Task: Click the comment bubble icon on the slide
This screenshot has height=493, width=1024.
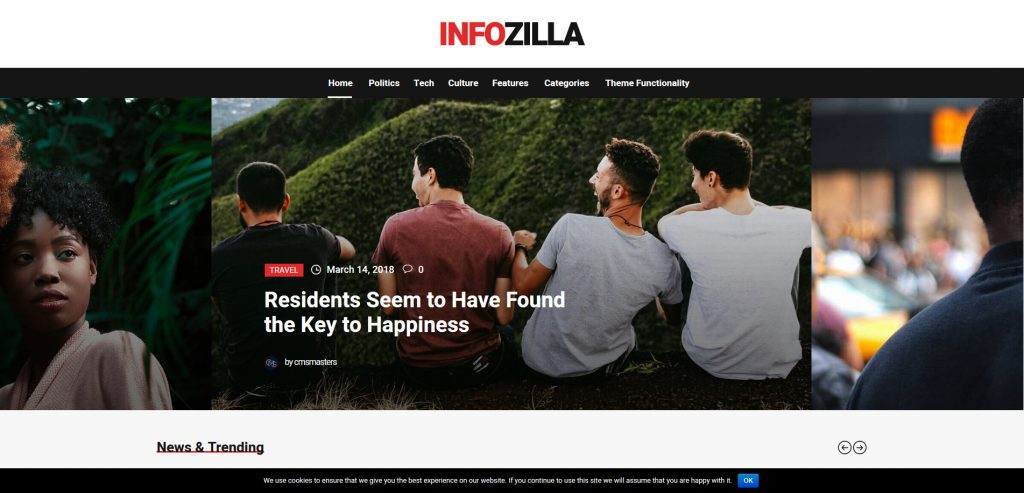Action: tap(408, 269)
